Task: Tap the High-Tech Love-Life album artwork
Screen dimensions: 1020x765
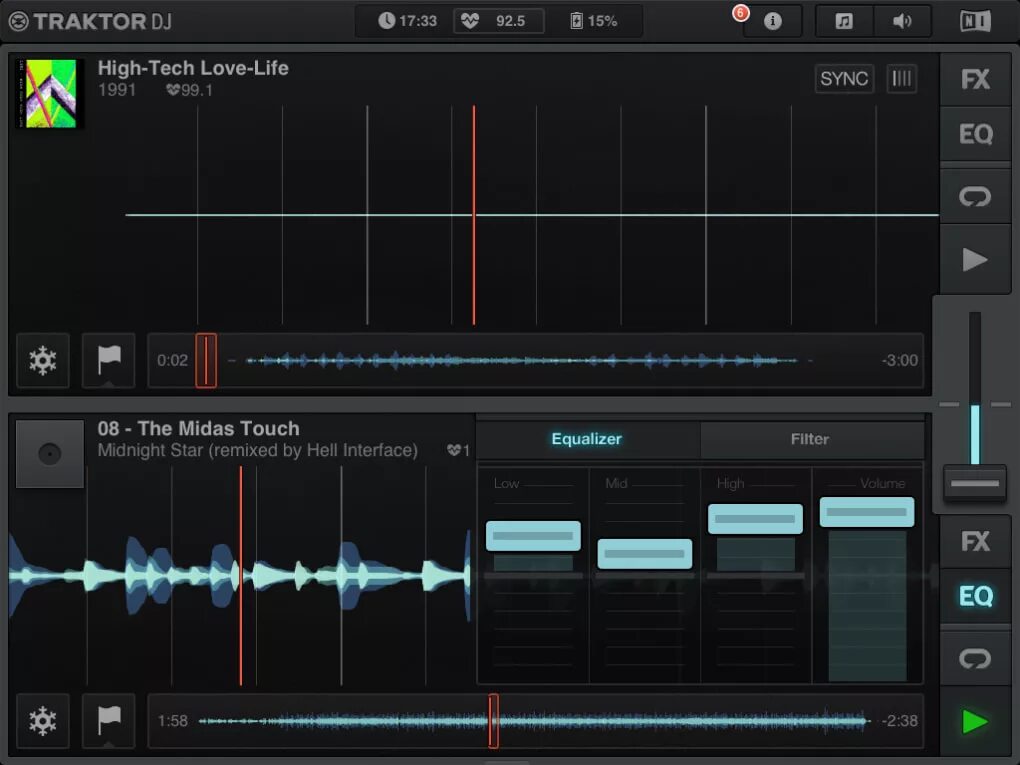Action: pyautogui.click(x=49, y=93)
